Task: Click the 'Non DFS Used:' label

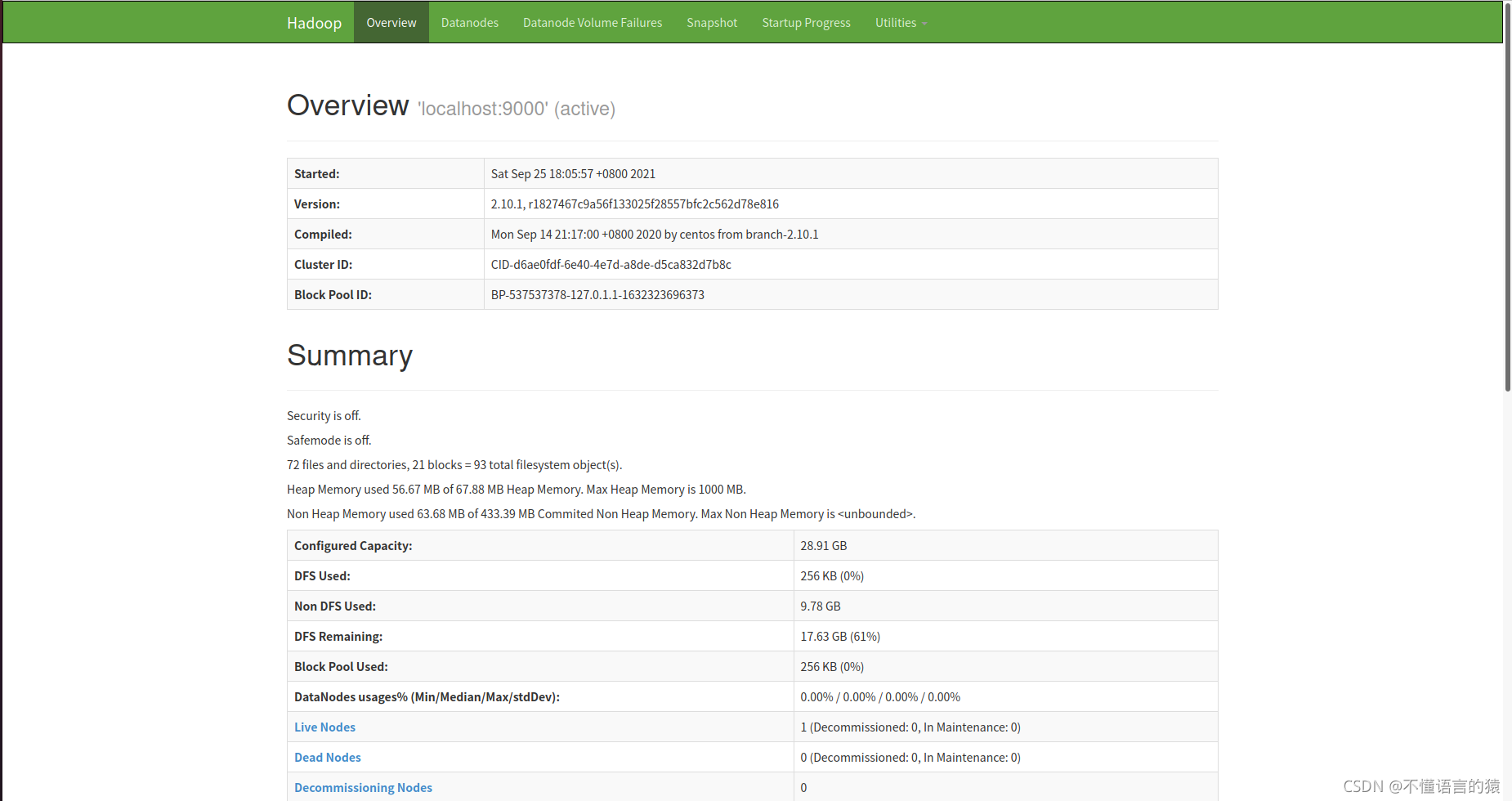Action: [335, 606]
